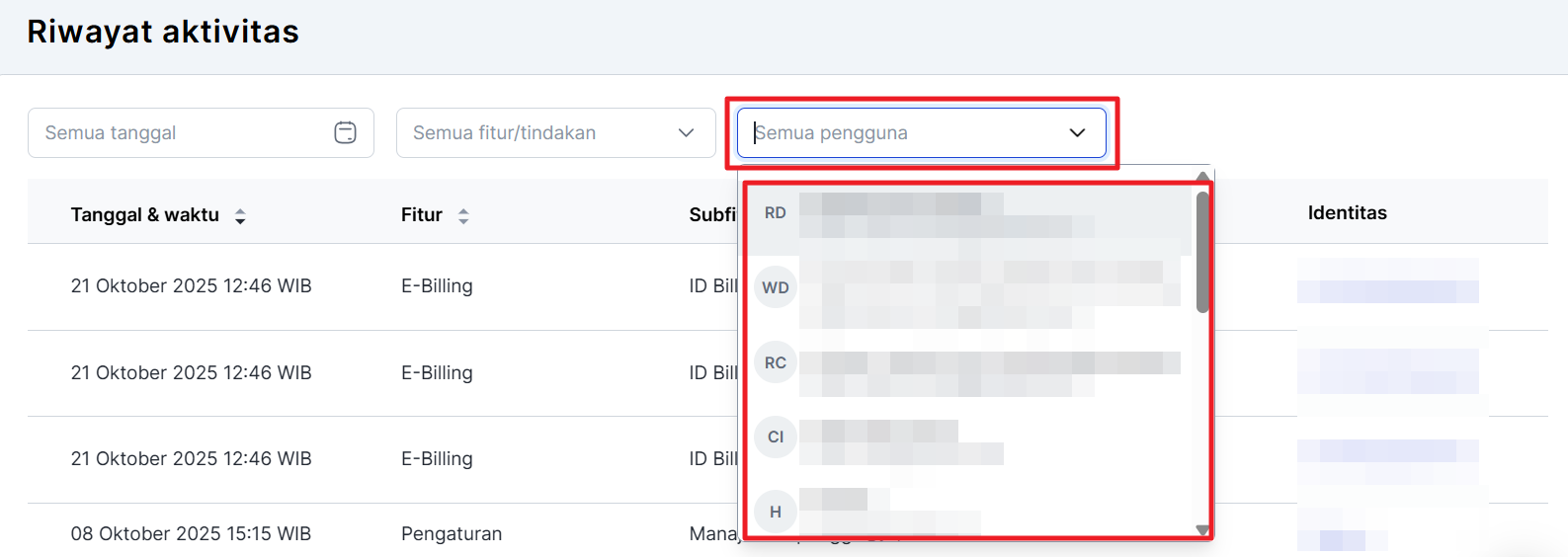Sort by Tanggal & waktu arrows icon
The height and width of the screenshot is (557, 1568).
click(240, 216)
